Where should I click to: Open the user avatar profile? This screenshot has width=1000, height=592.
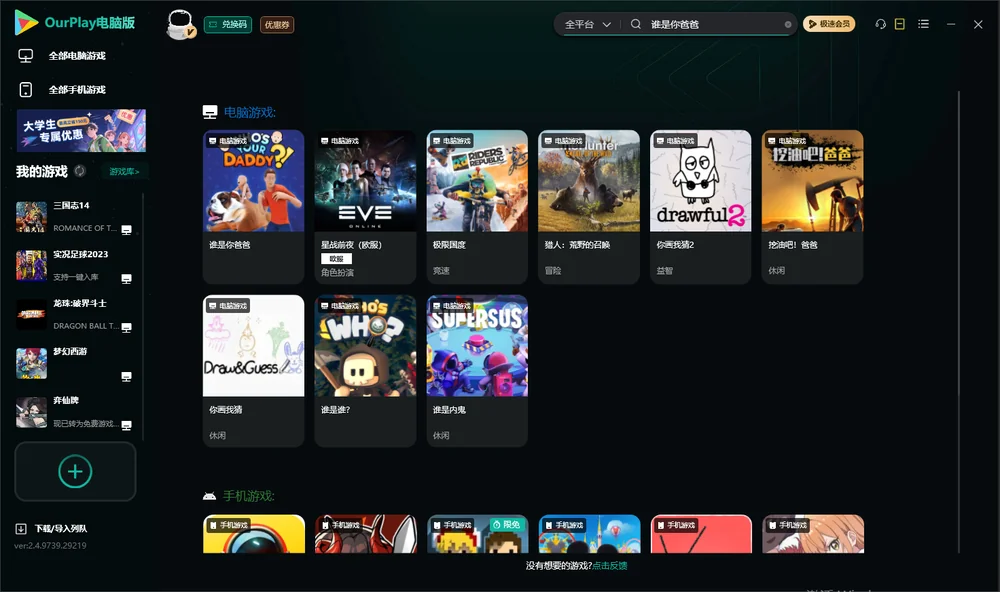[x=180, y=24]
